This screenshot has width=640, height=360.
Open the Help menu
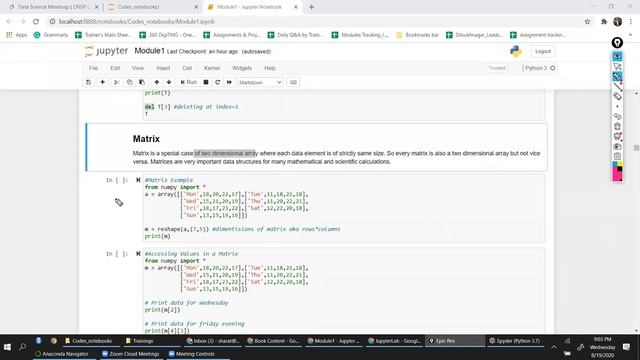(270, 68)
